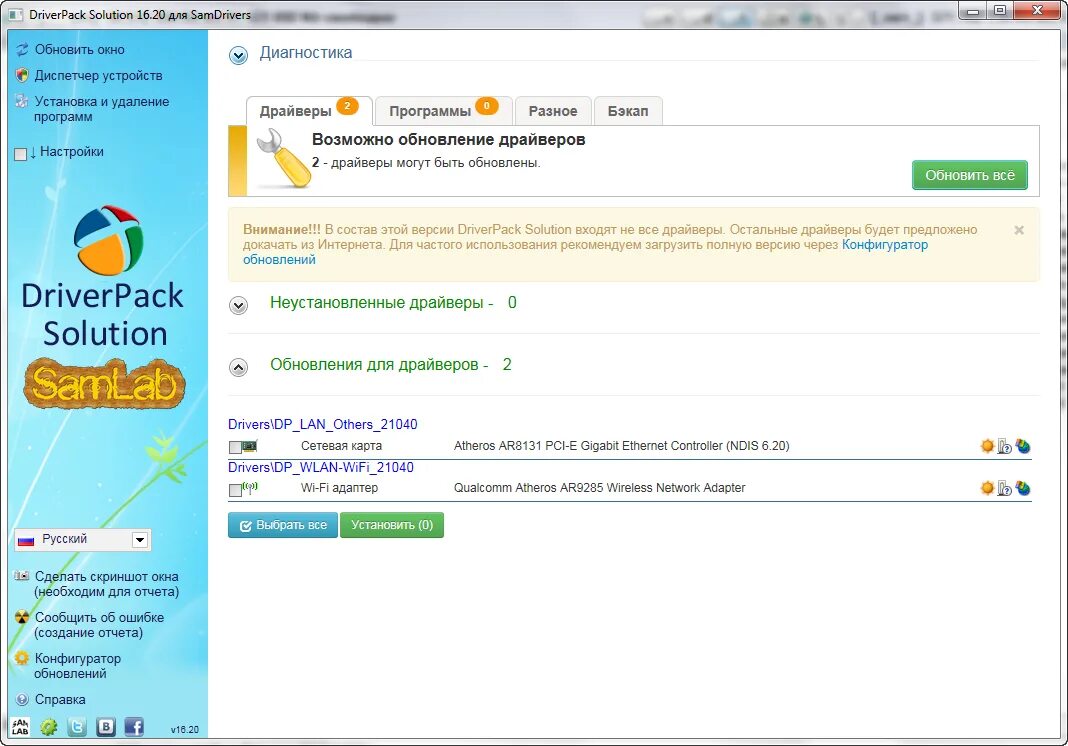Open the Бэкап tab
The image size is (1068, 746).
[628, 111]
